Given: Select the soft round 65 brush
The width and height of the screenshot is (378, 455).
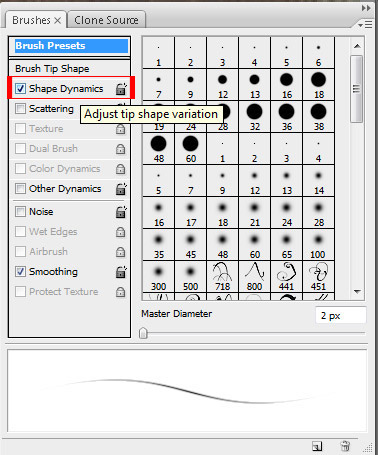Looking at the screenshot, I should 287,245.
